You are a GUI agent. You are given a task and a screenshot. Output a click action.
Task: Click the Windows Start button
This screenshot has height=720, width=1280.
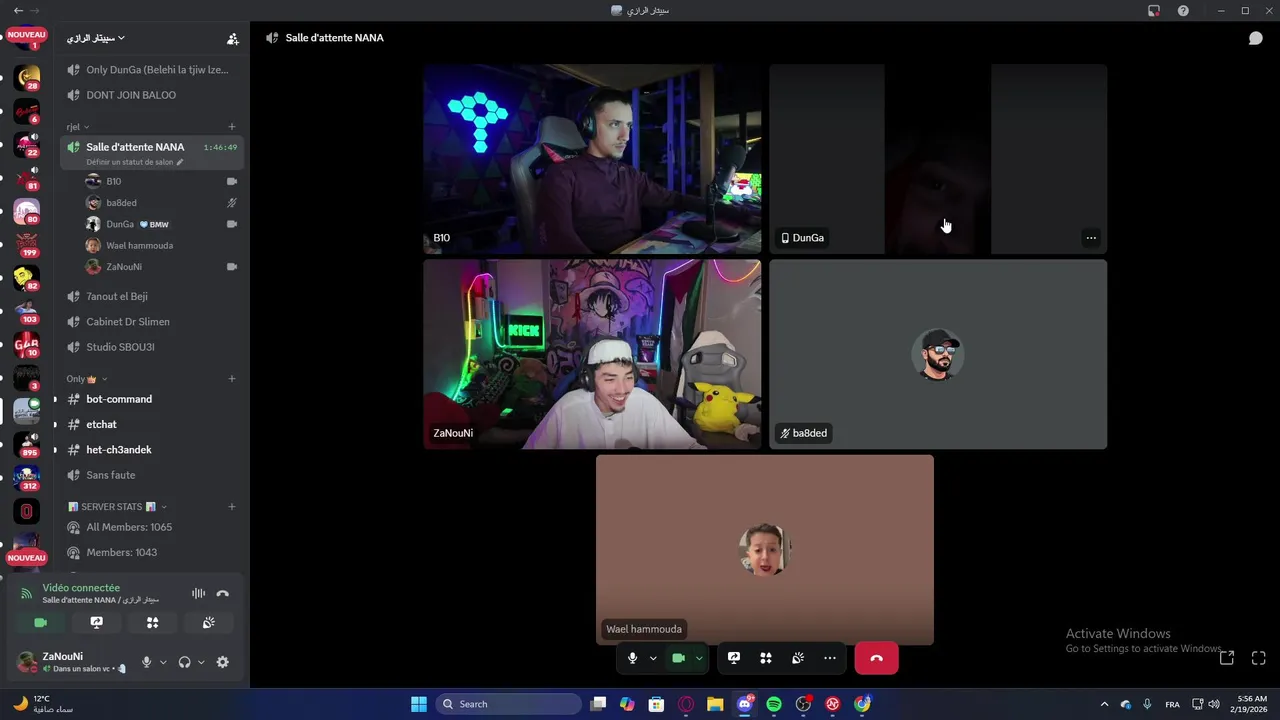419,704
